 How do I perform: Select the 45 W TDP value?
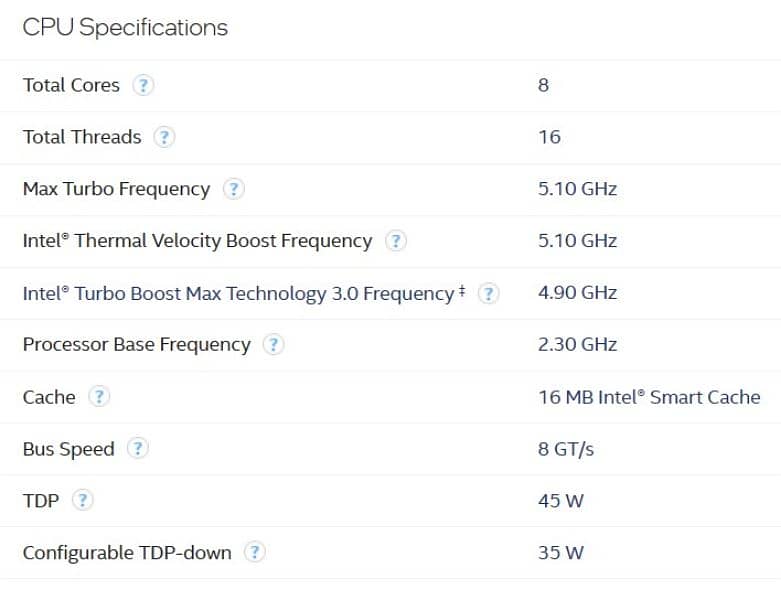pos(560,501)
